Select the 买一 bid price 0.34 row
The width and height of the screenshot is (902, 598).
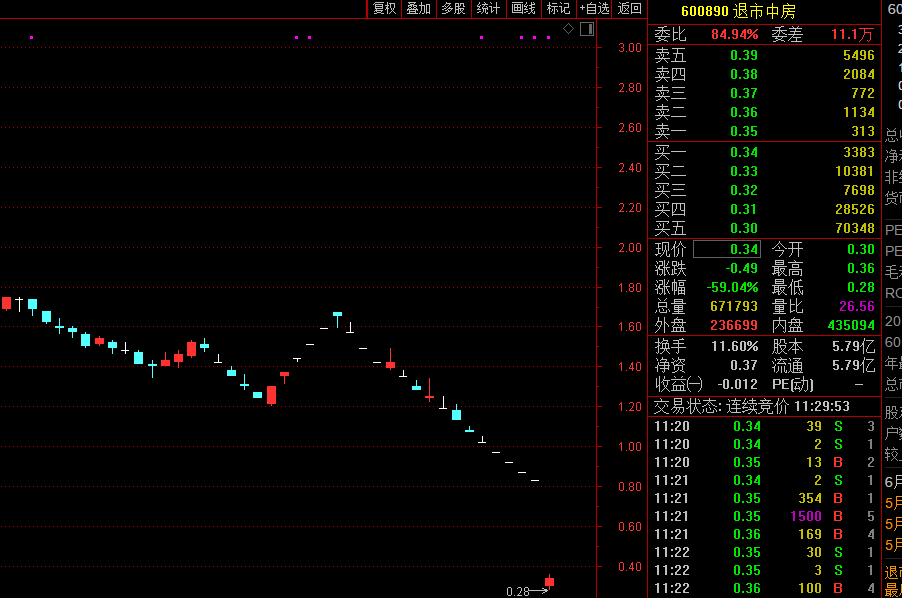764,152
